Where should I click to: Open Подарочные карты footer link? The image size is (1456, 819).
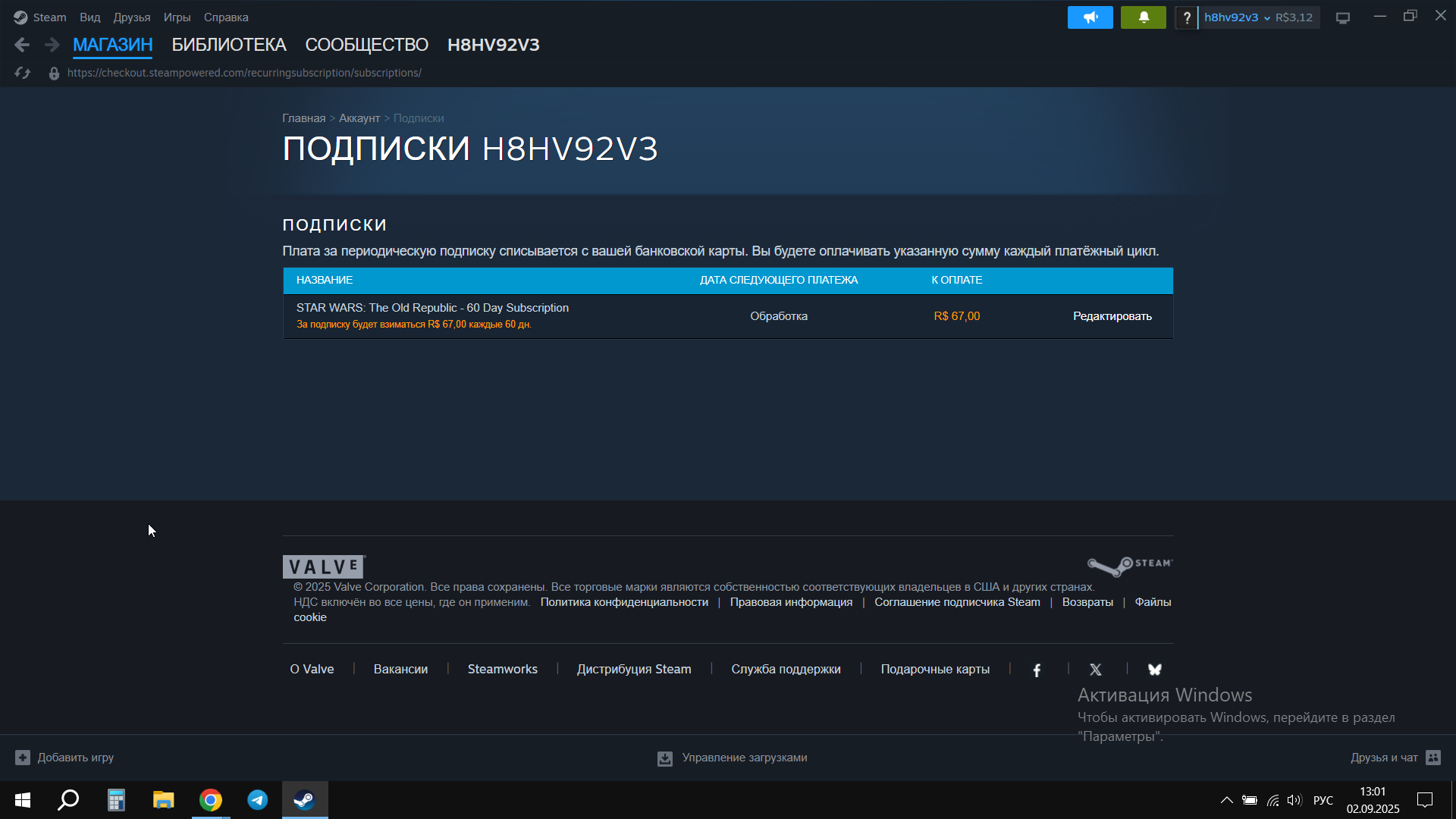935,669
